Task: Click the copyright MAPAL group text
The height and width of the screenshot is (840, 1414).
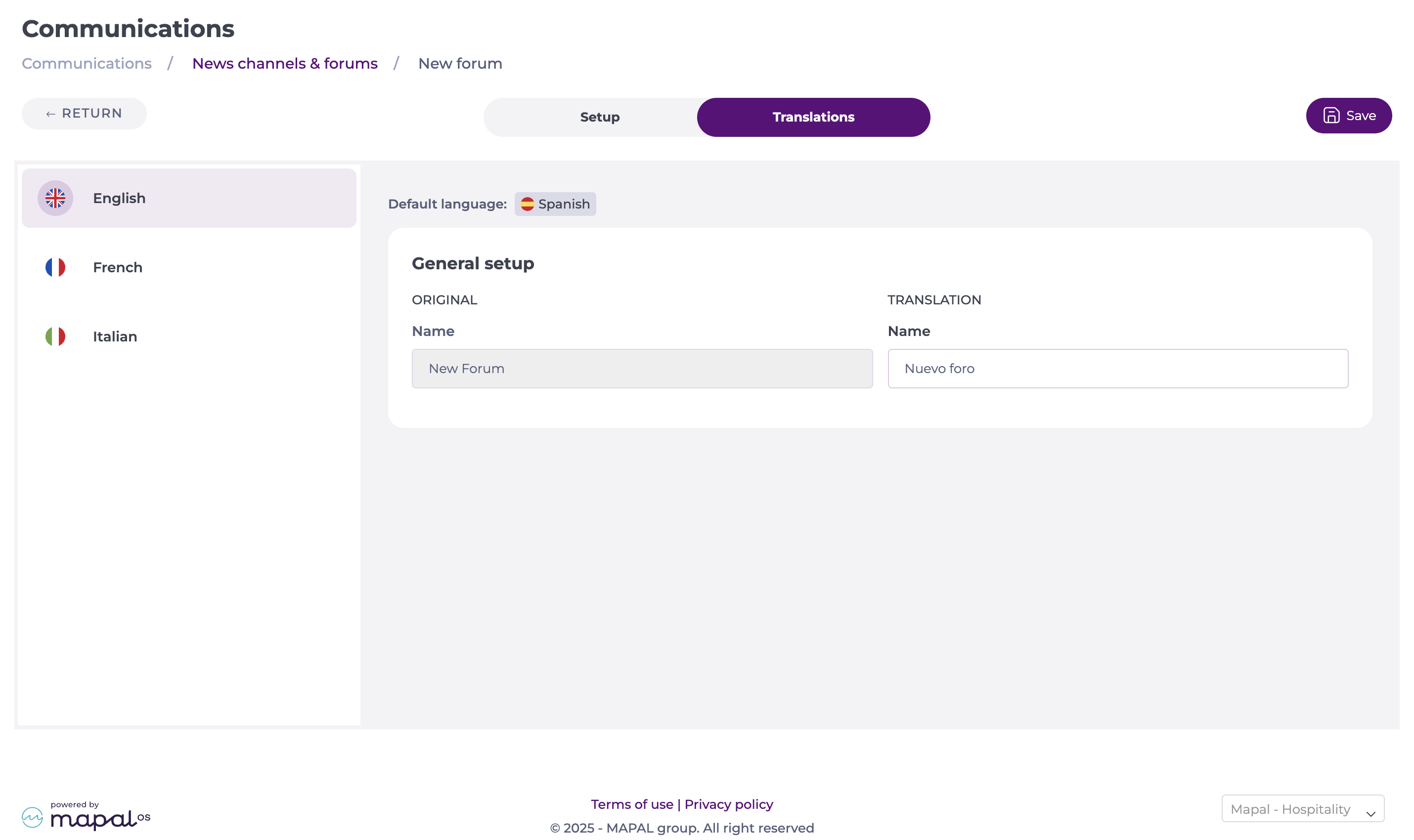Action: tap(682, 828)
